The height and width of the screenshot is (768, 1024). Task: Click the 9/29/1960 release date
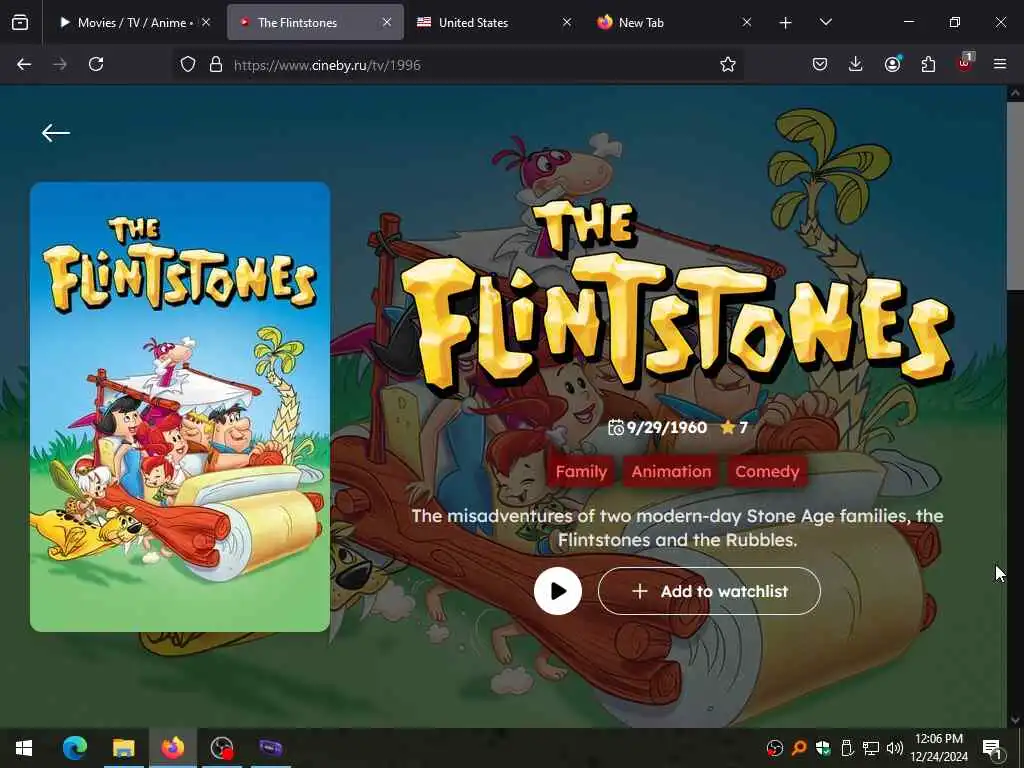(x=658, y=428)
